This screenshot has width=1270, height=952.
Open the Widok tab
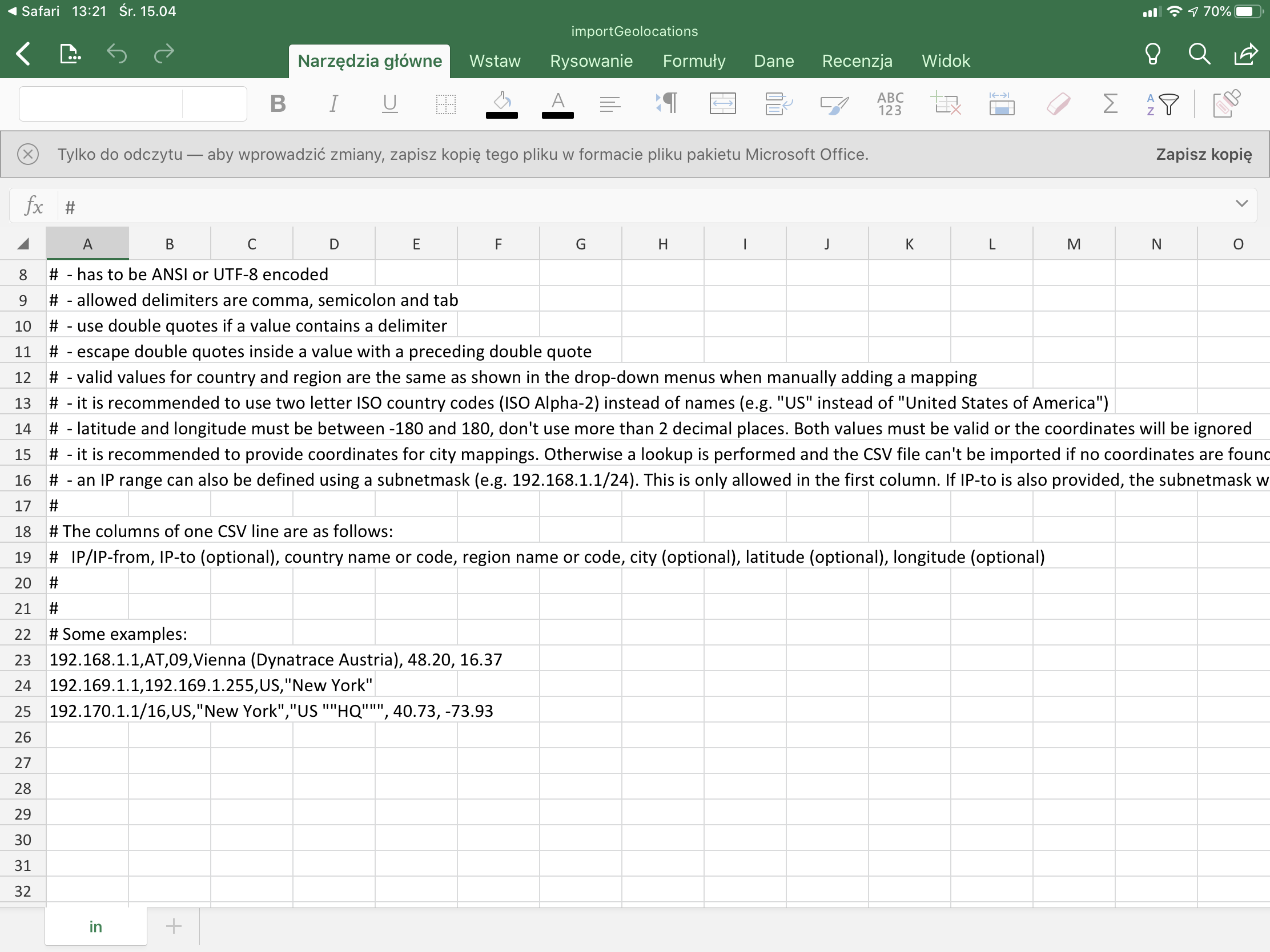click(x=946, y=61)
